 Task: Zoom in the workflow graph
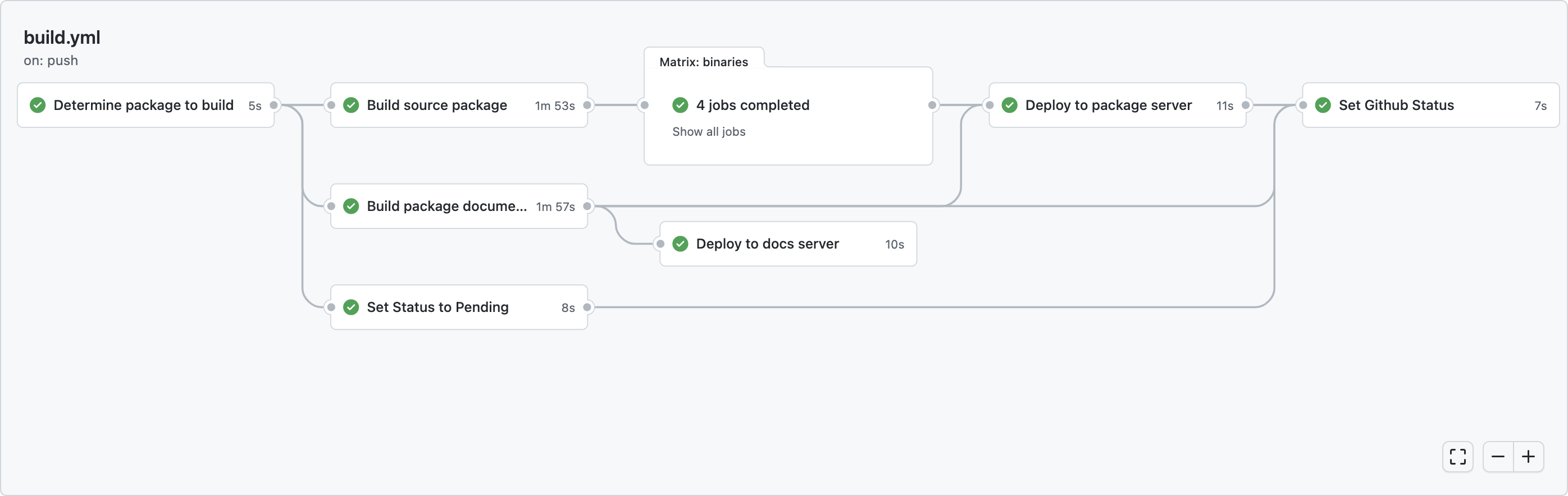point(1529,457)
